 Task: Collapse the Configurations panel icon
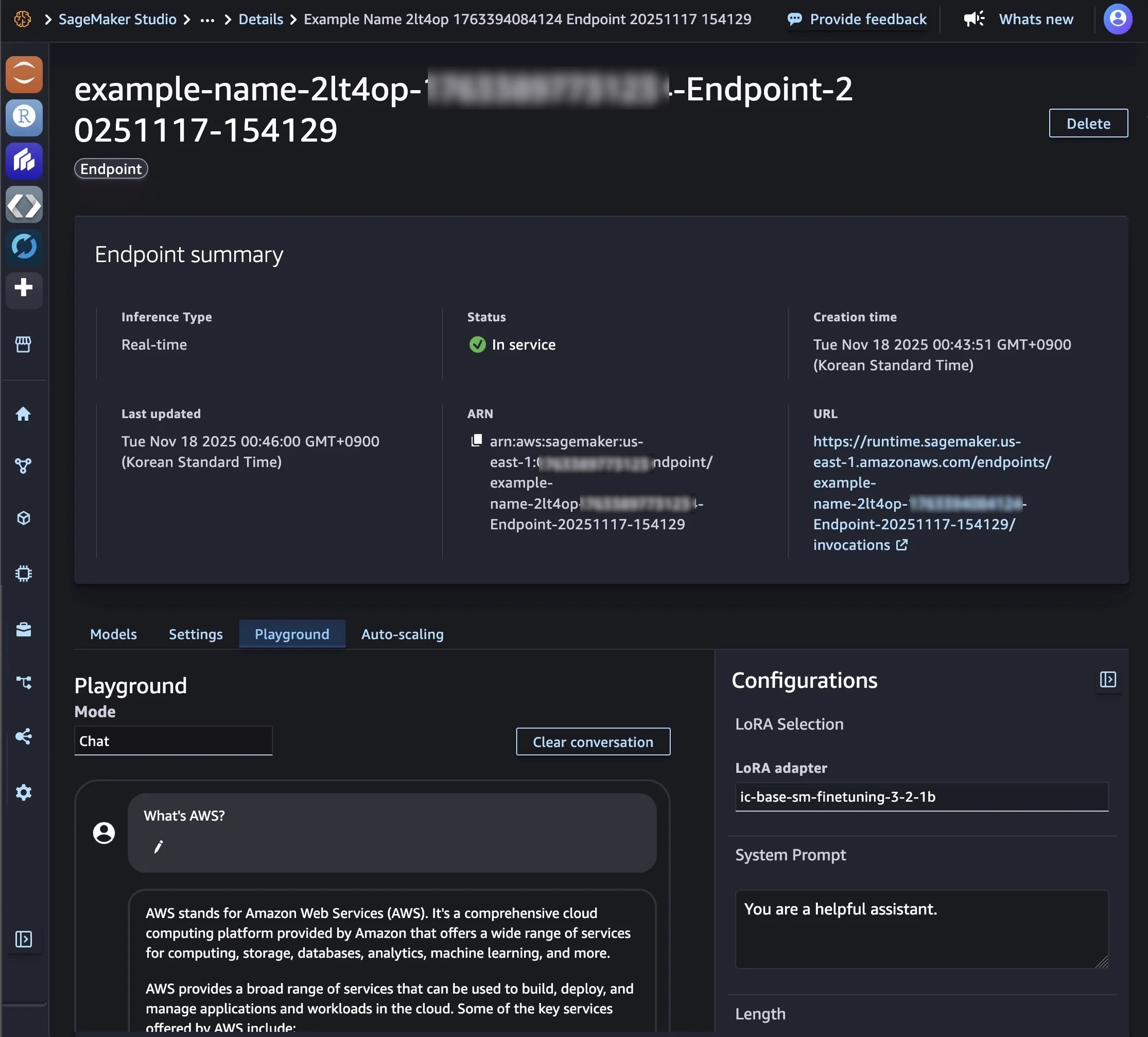click(x=1107, y=679)
